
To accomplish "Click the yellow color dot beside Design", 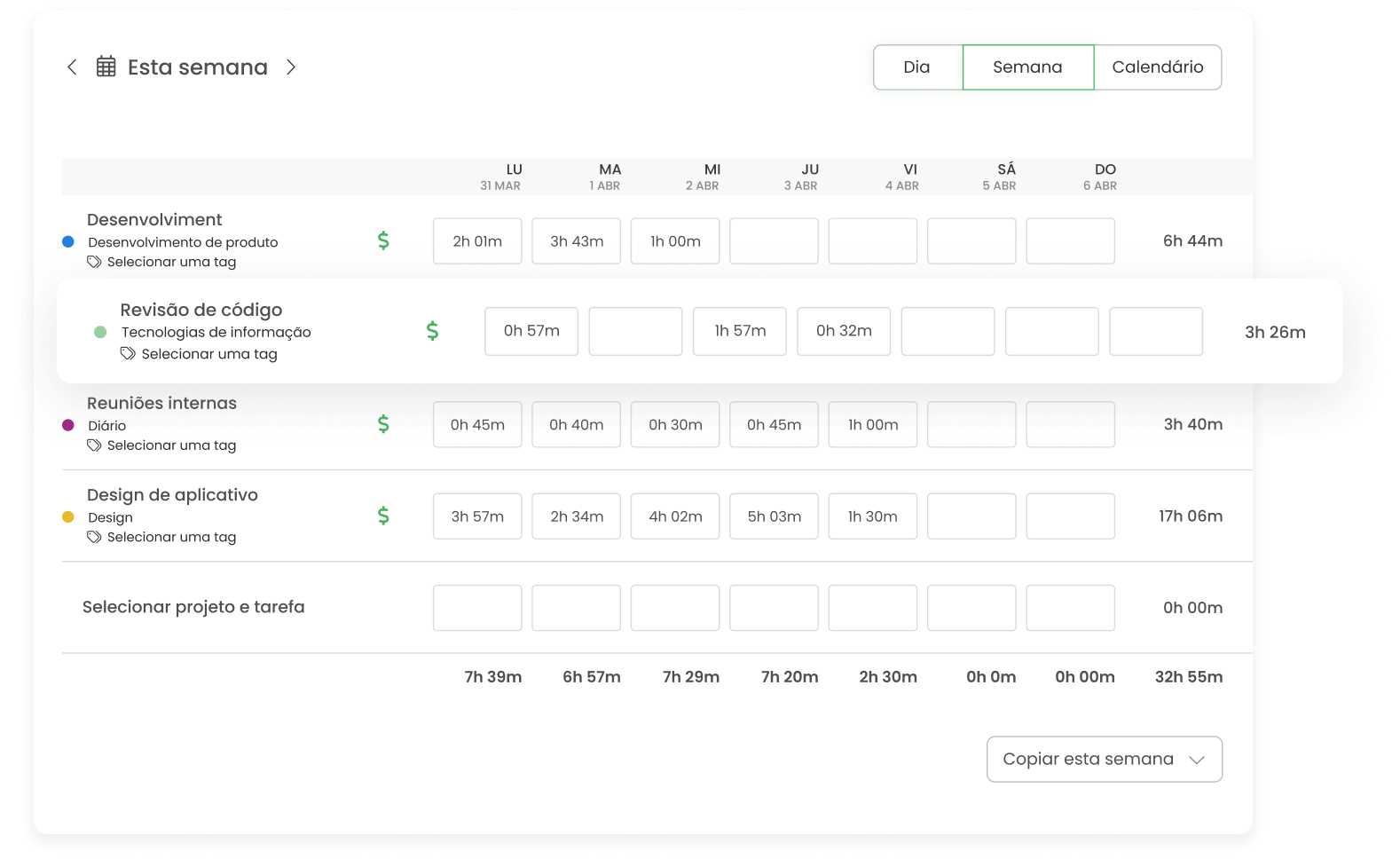I will [68, 516].
